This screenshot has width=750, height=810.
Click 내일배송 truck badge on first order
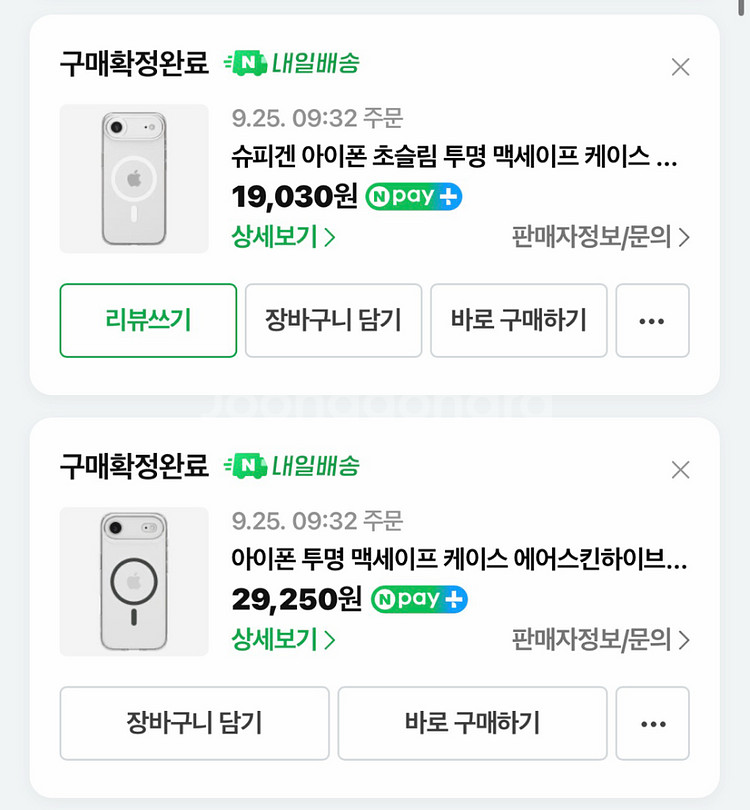coord(291,63)
